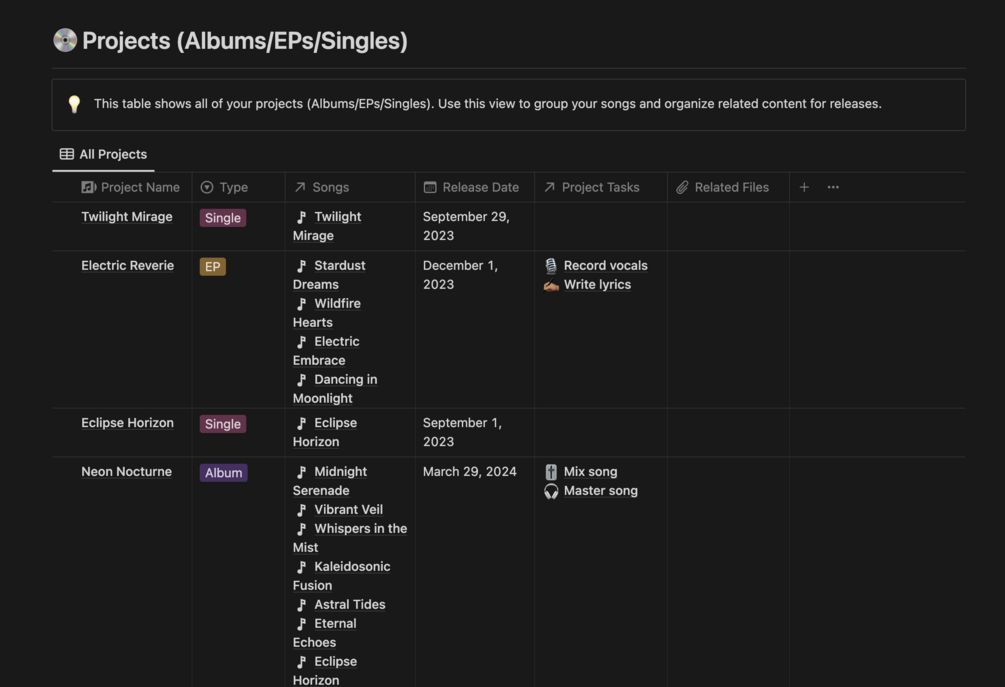
Task: Add a new property with plus icon
Action: point(804,187)
